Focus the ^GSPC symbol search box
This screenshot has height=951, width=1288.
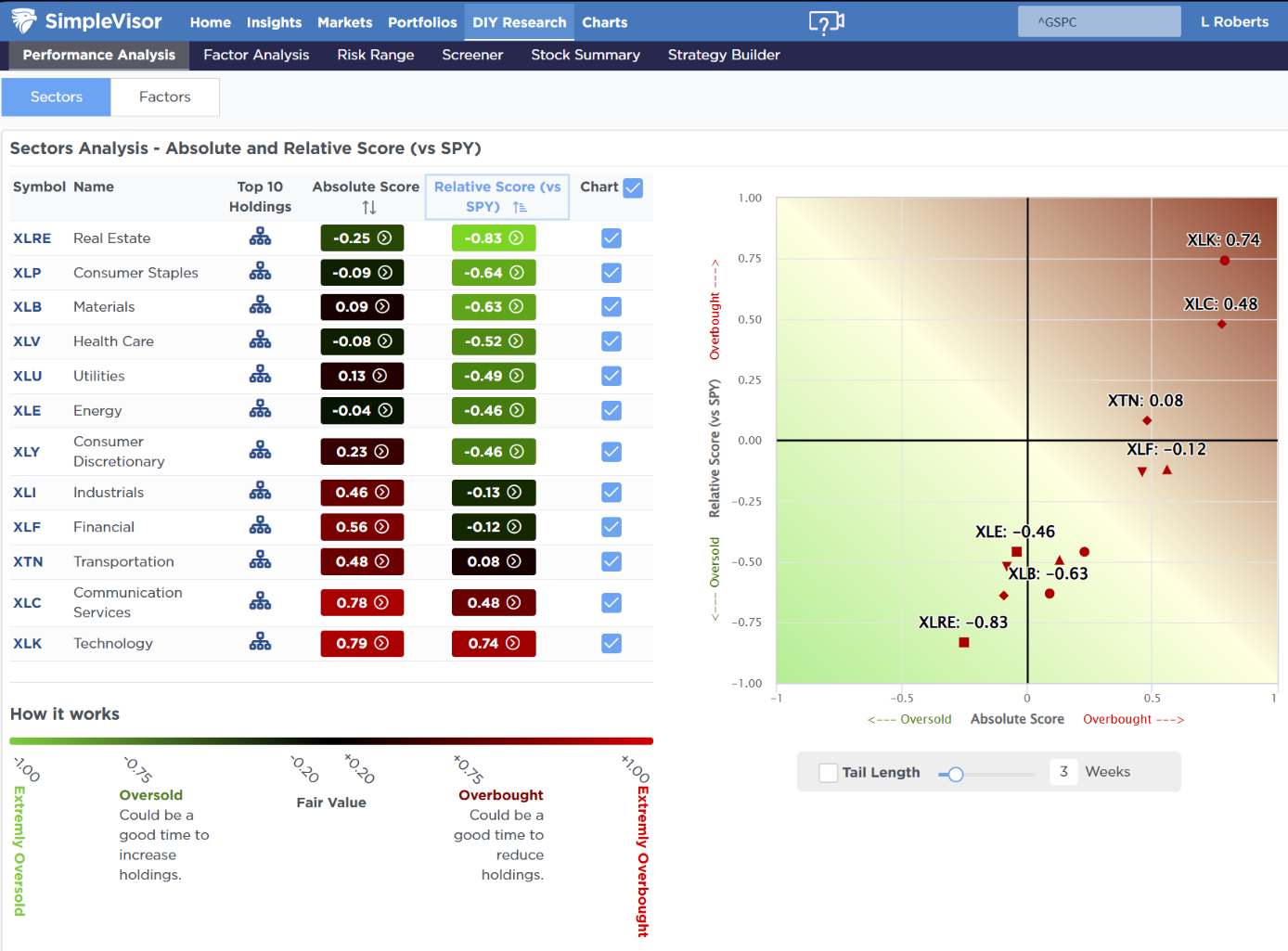coord(1100,21)
